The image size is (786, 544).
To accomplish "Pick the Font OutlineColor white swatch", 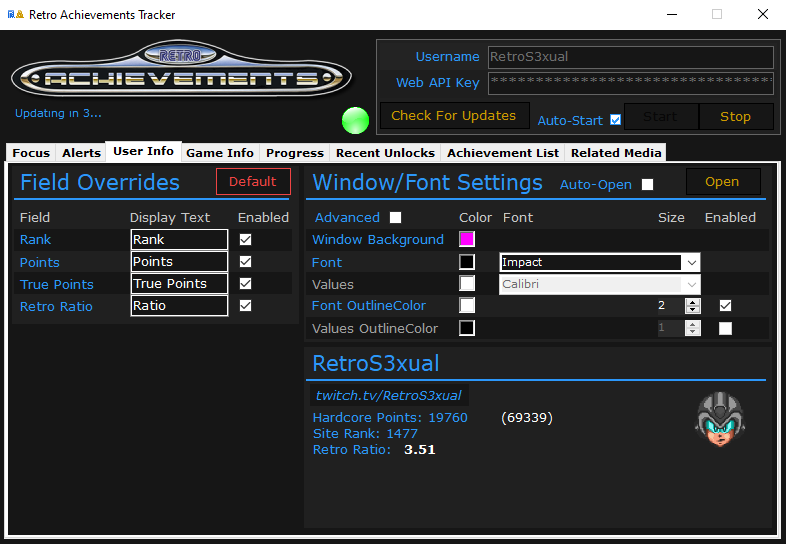I will tap(467, 305).
